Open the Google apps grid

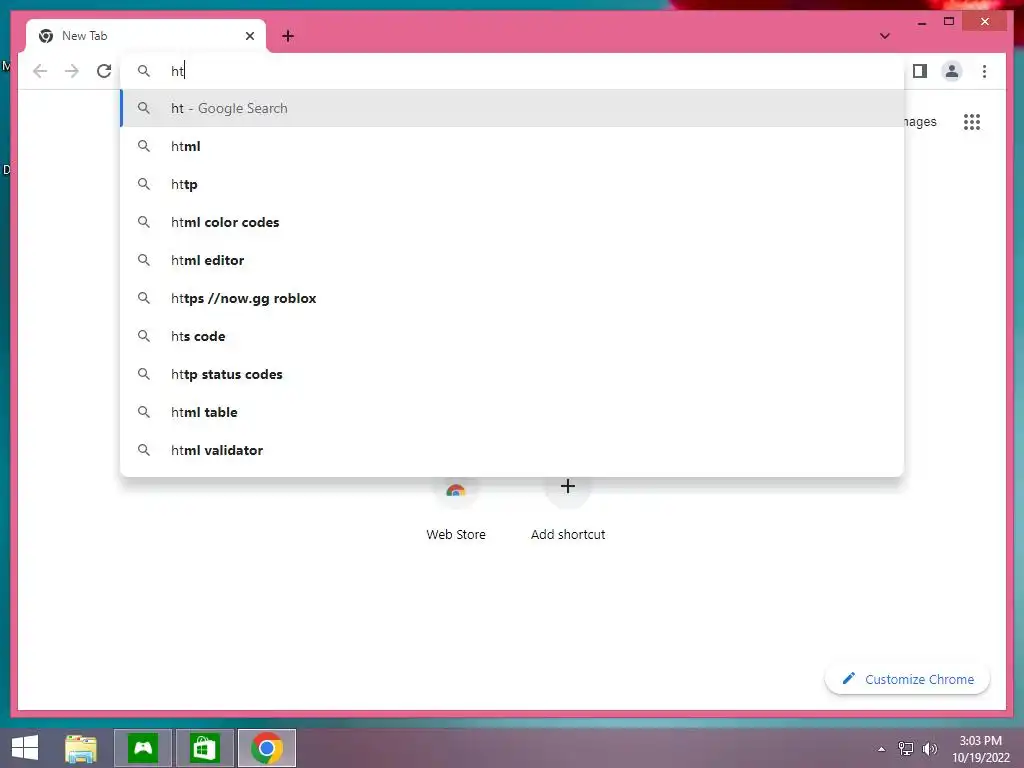[x=972, y=122]
